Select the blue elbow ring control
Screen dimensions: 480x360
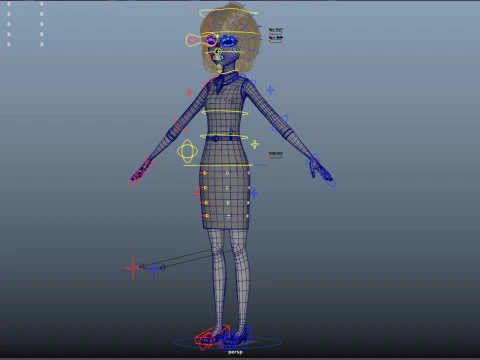[280, 123]
